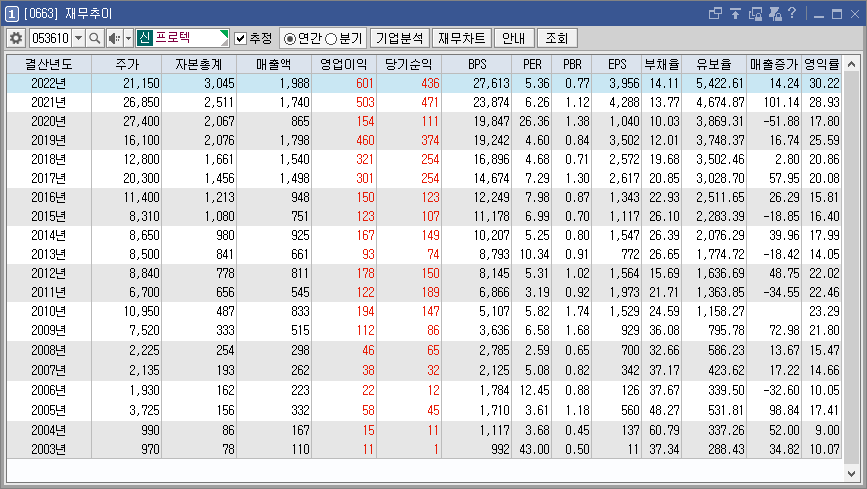Click PER value 26.36 in 2020 row
Viewport: 867px width, 489px height.
coord(534,121)
